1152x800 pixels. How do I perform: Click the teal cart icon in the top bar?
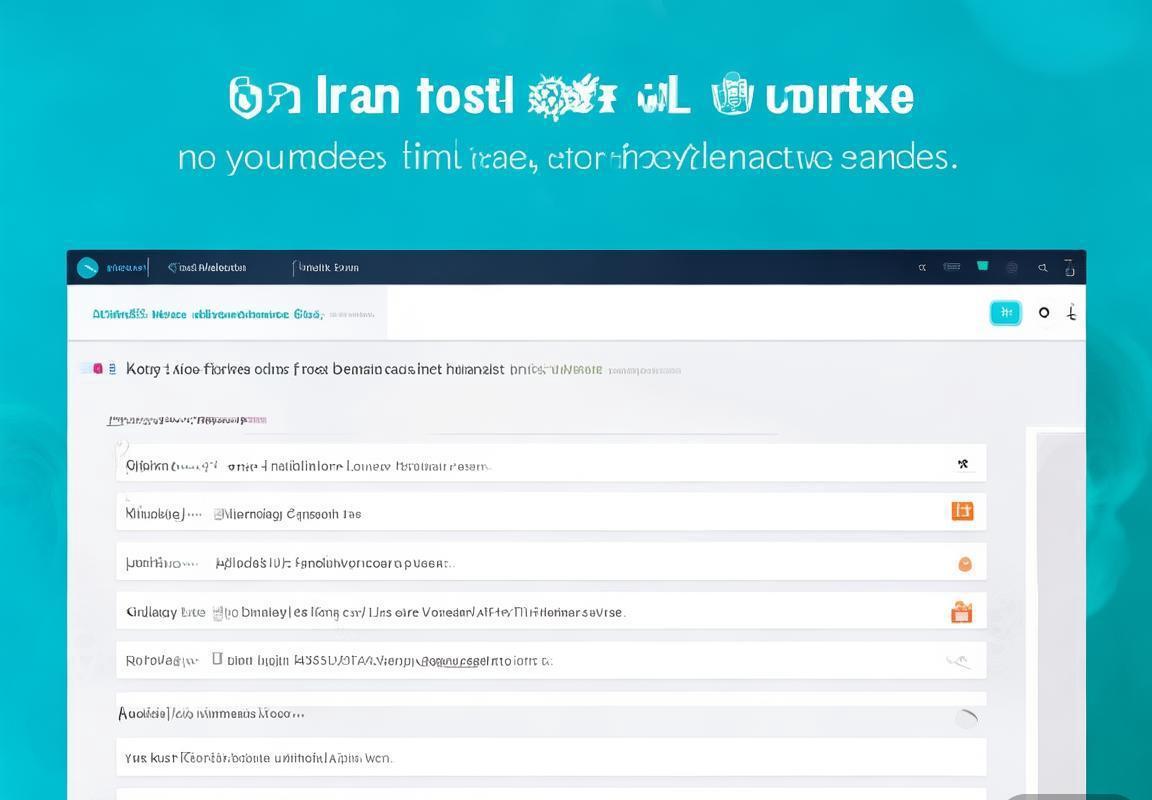tap(982, 266)
